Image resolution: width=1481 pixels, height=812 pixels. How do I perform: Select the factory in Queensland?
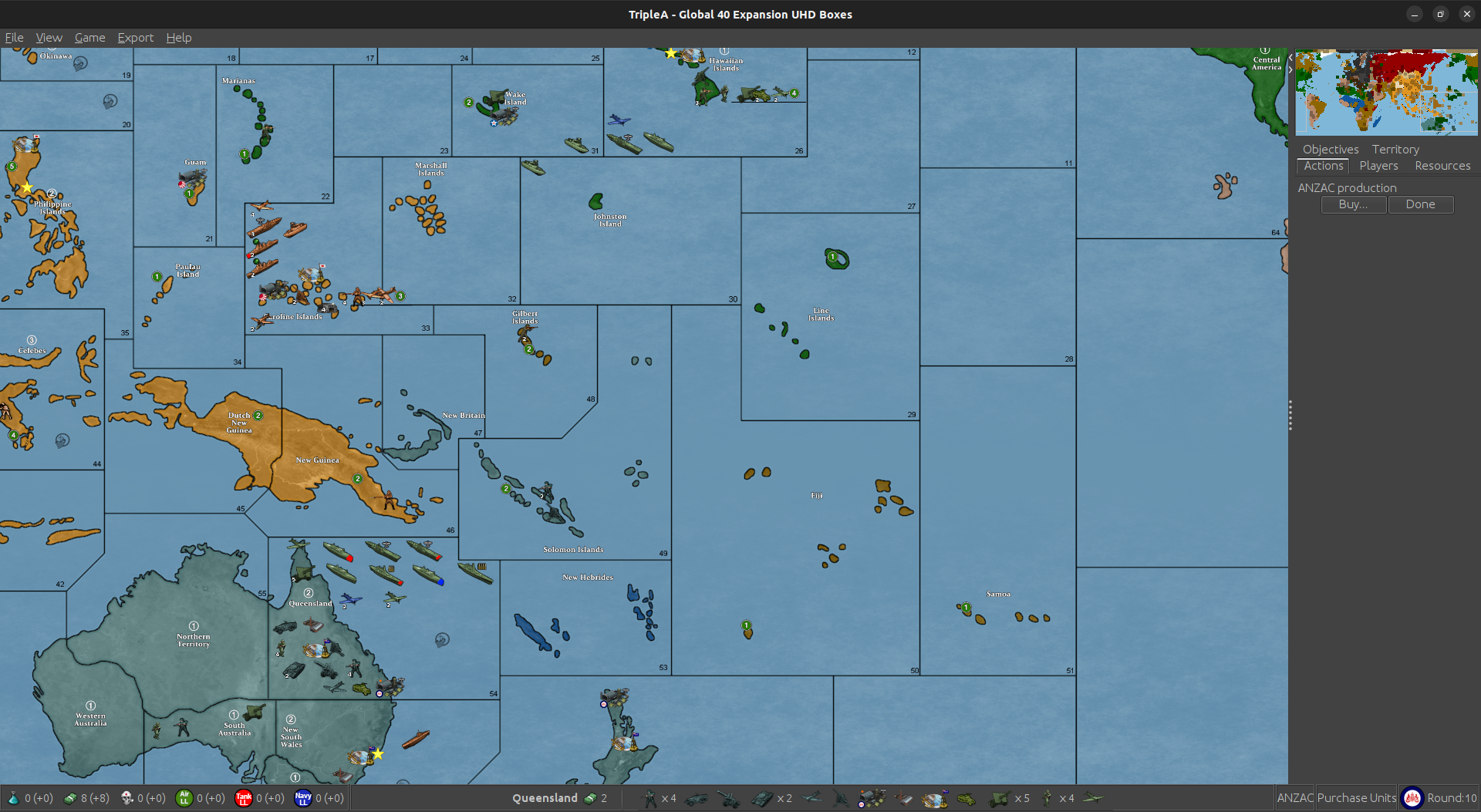(313, 624)
